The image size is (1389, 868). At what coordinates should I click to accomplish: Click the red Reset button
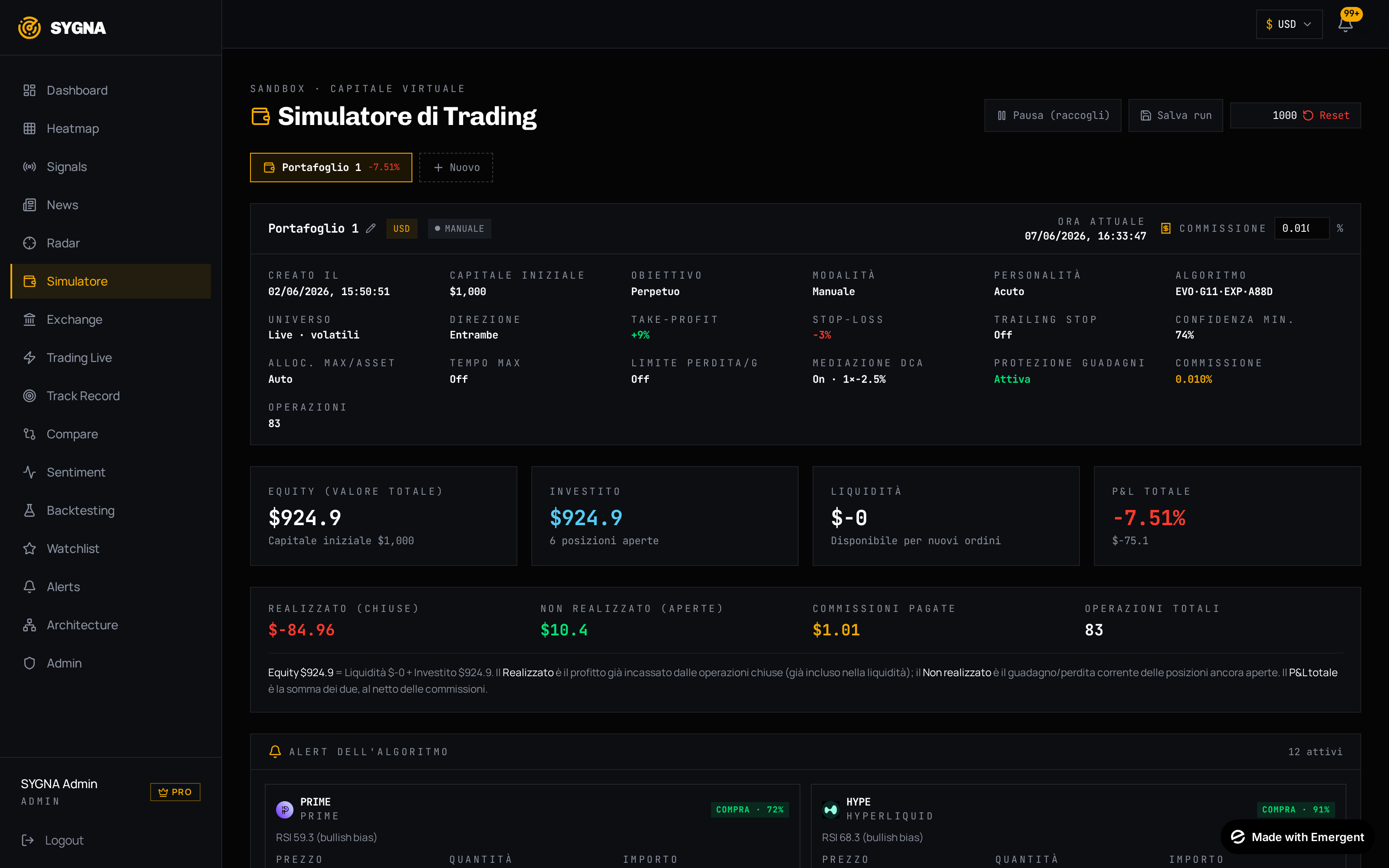pos(1326,115)
